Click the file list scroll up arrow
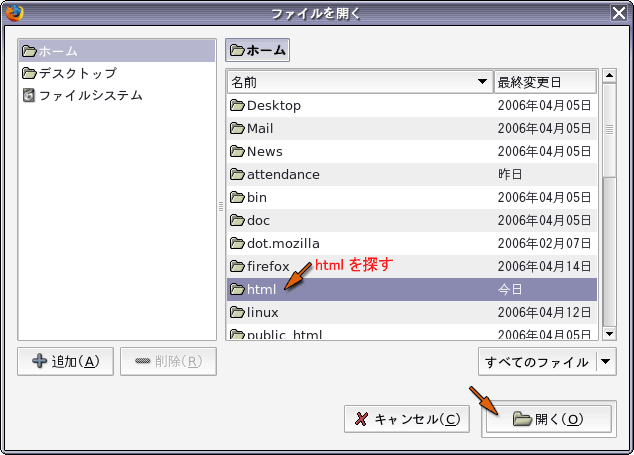Screen dimensions: 634x455 pyautogui.click(x=609, y=76)
